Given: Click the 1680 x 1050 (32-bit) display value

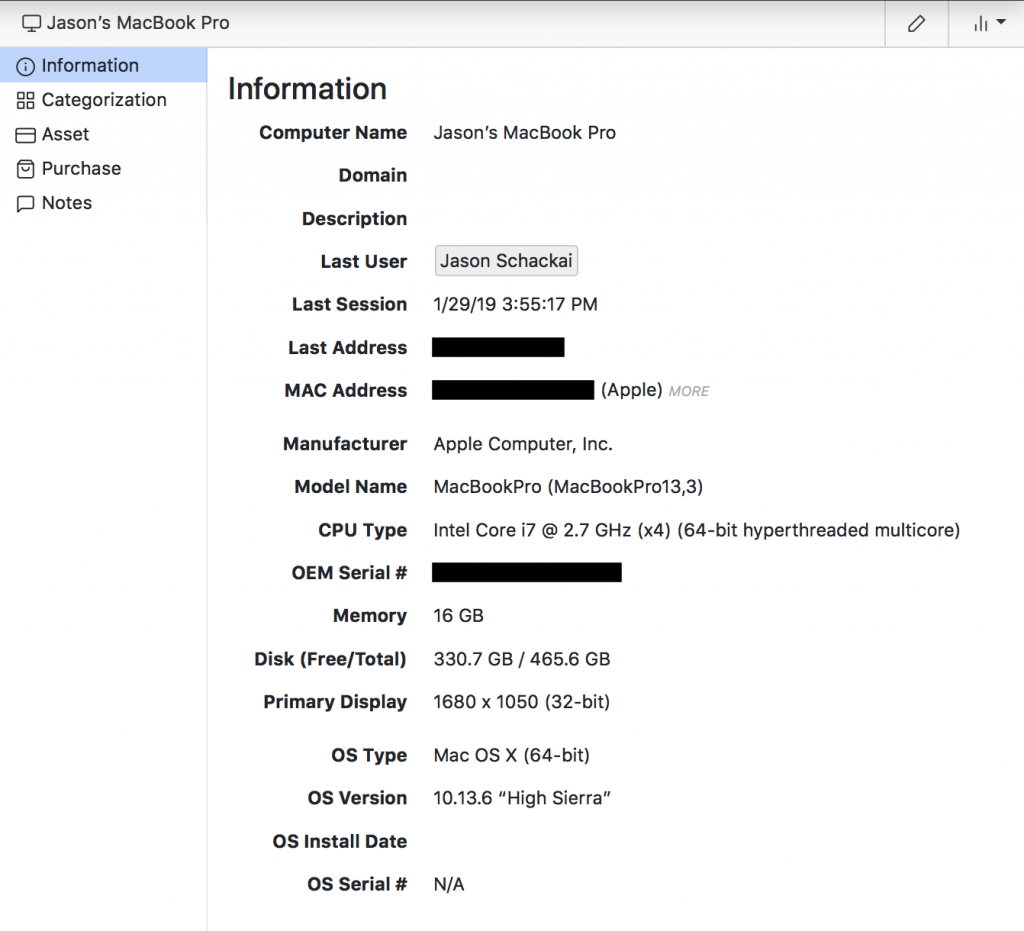Looking at the screenshot, I should (x=522, y=702).
